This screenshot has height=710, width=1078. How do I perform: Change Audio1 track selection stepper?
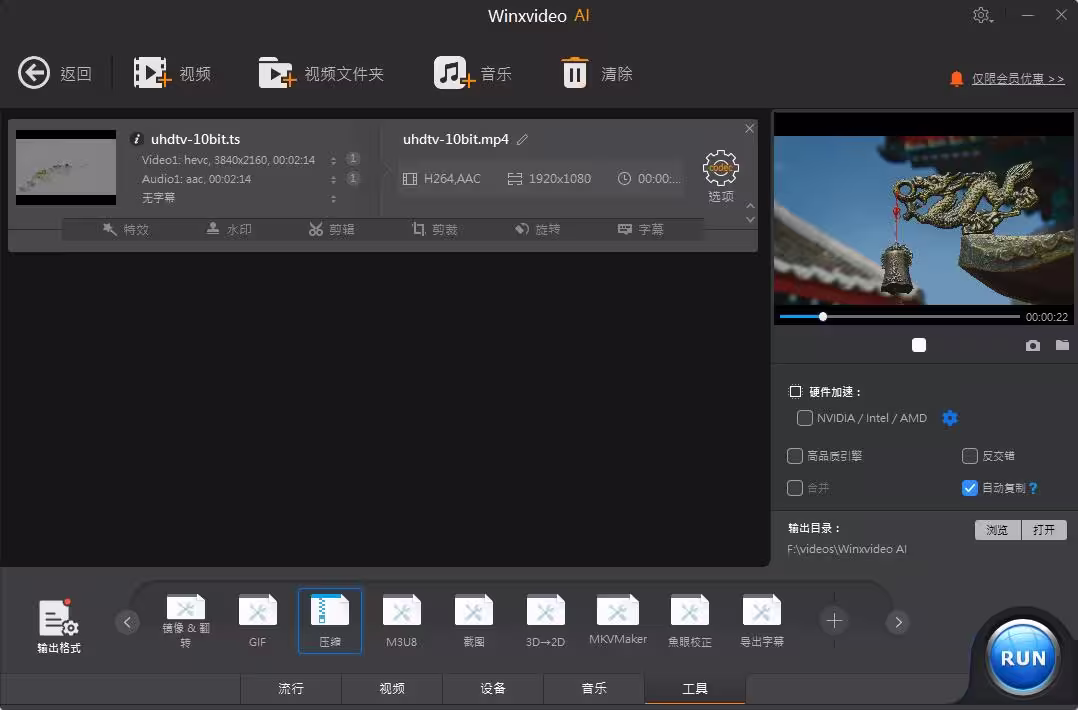333,179
